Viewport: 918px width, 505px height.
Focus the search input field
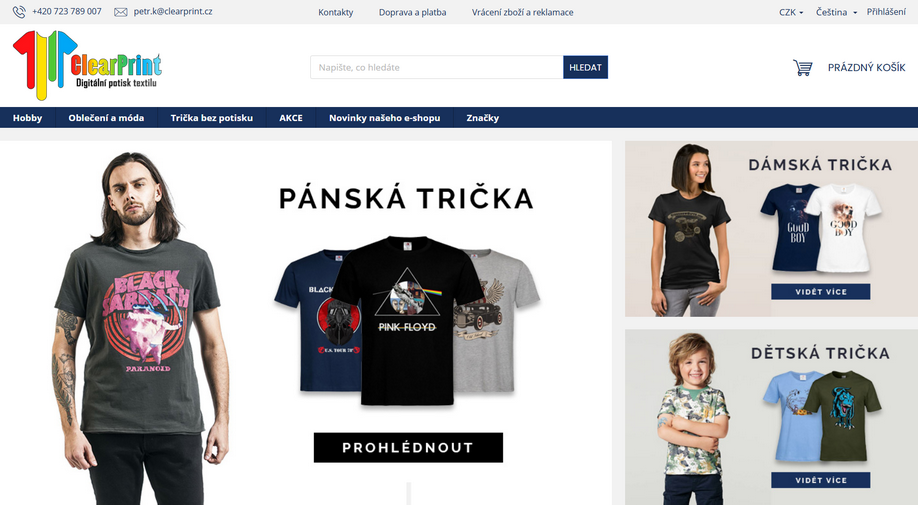[x=437, y=67]
